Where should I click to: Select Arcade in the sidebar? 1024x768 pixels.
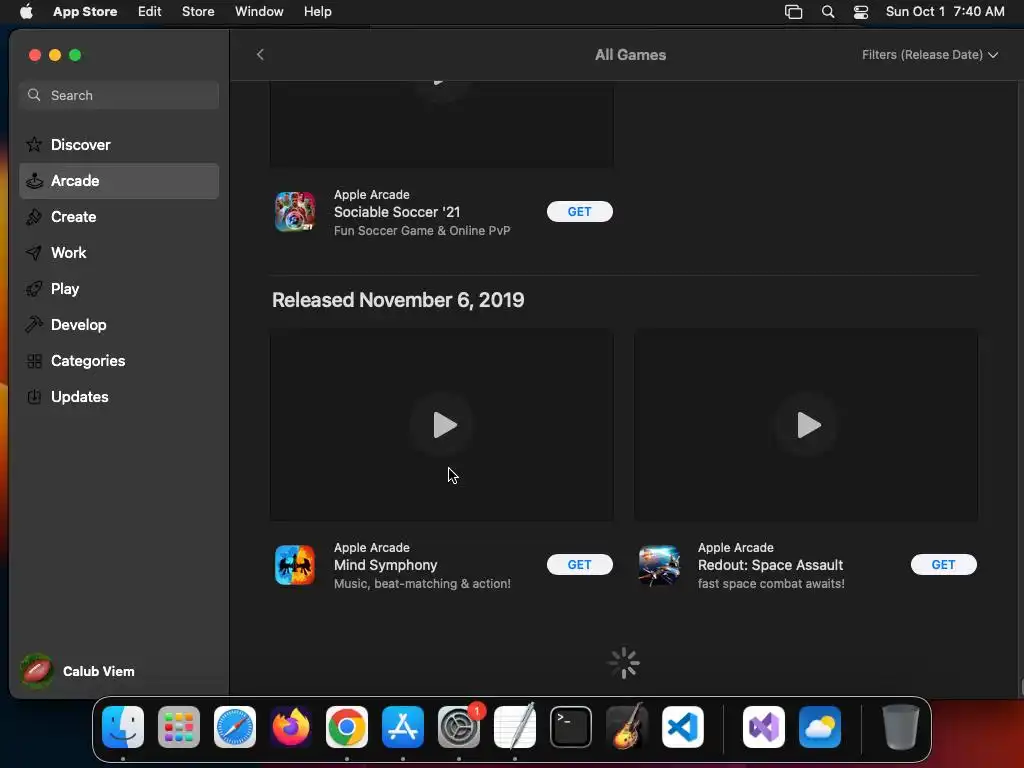[x=119, y=181]
